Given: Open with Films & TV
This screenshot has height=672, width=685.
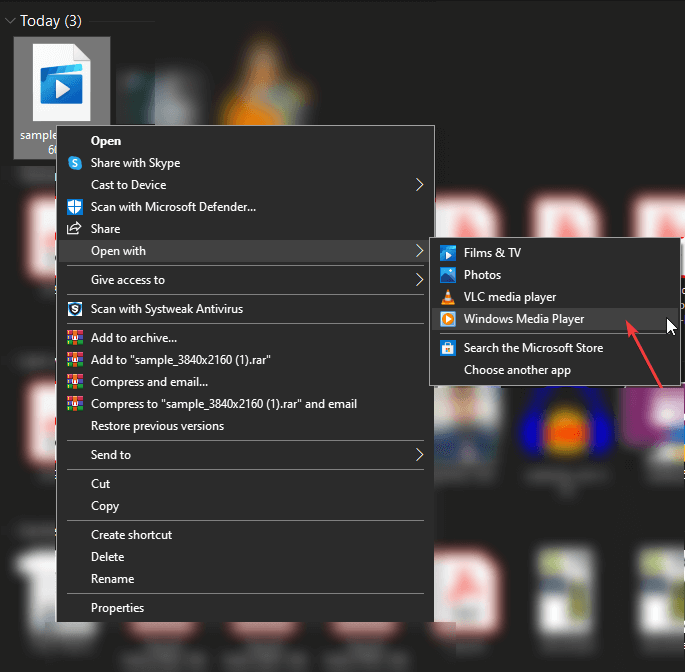Looking at the screenshot, I should [555, 253].
